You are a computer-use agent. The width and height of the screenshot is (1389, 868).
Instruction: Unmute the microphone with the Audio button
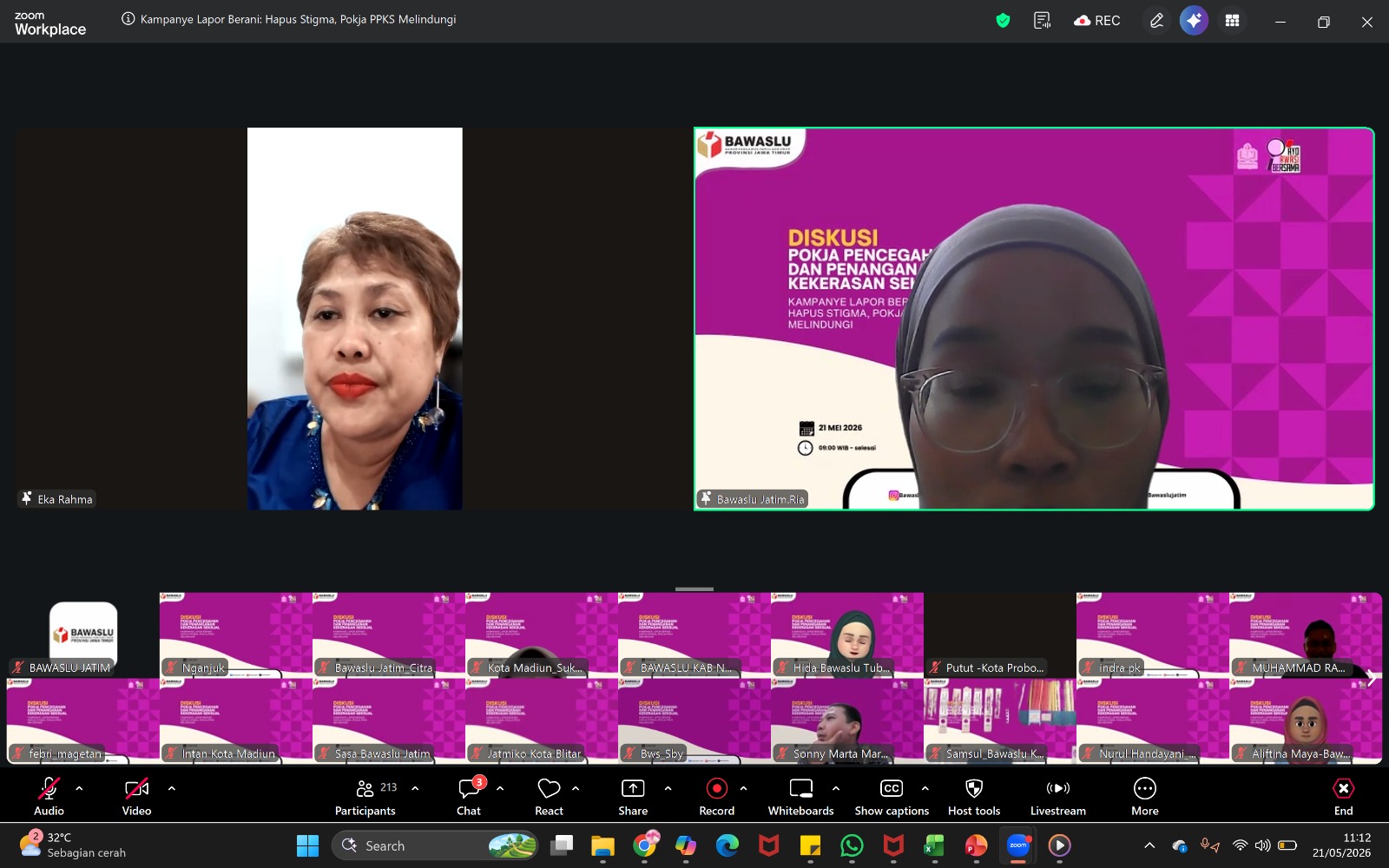49,797
